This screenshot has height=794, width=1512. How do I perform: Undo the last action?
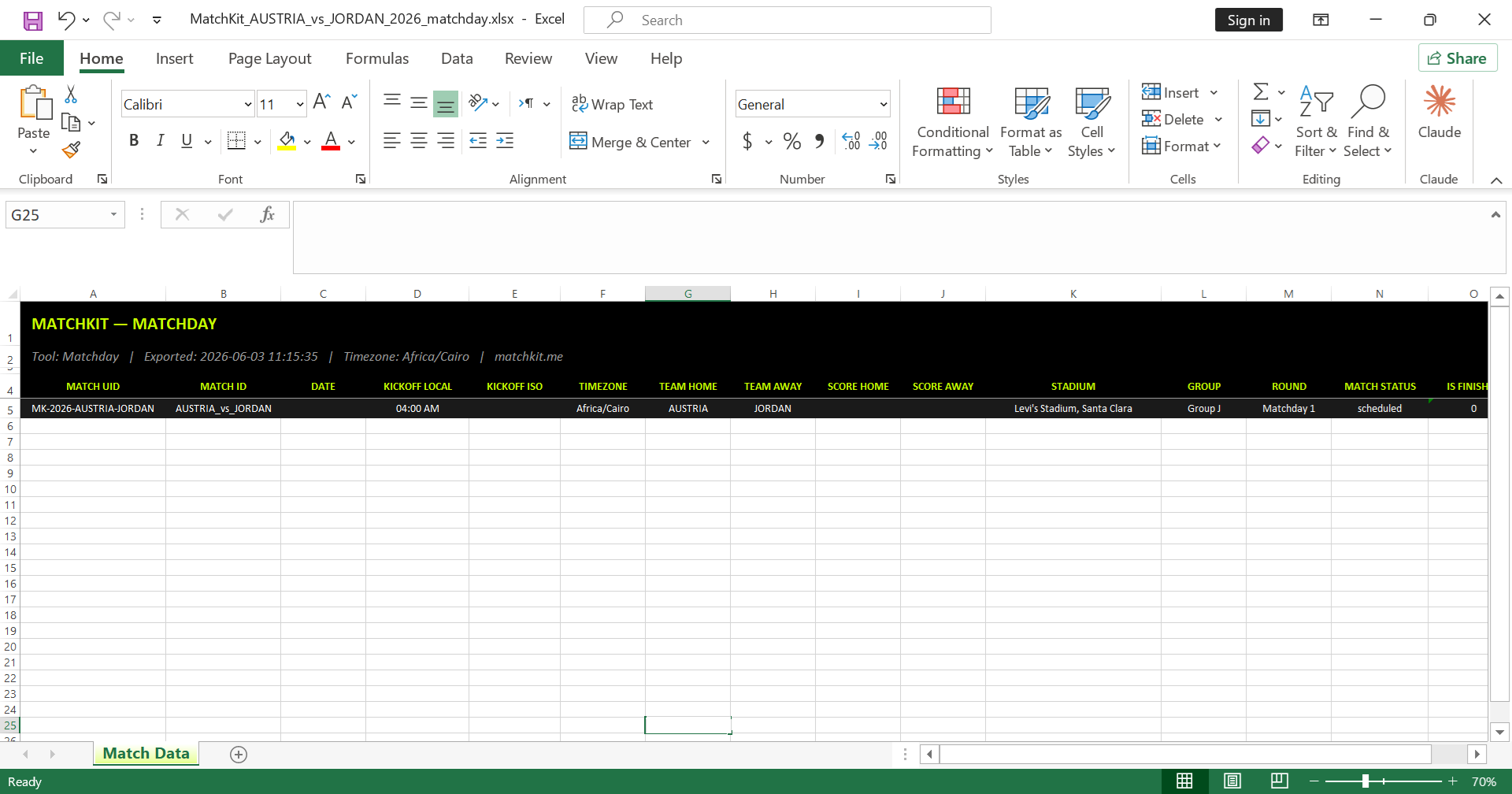coord(66,20)
